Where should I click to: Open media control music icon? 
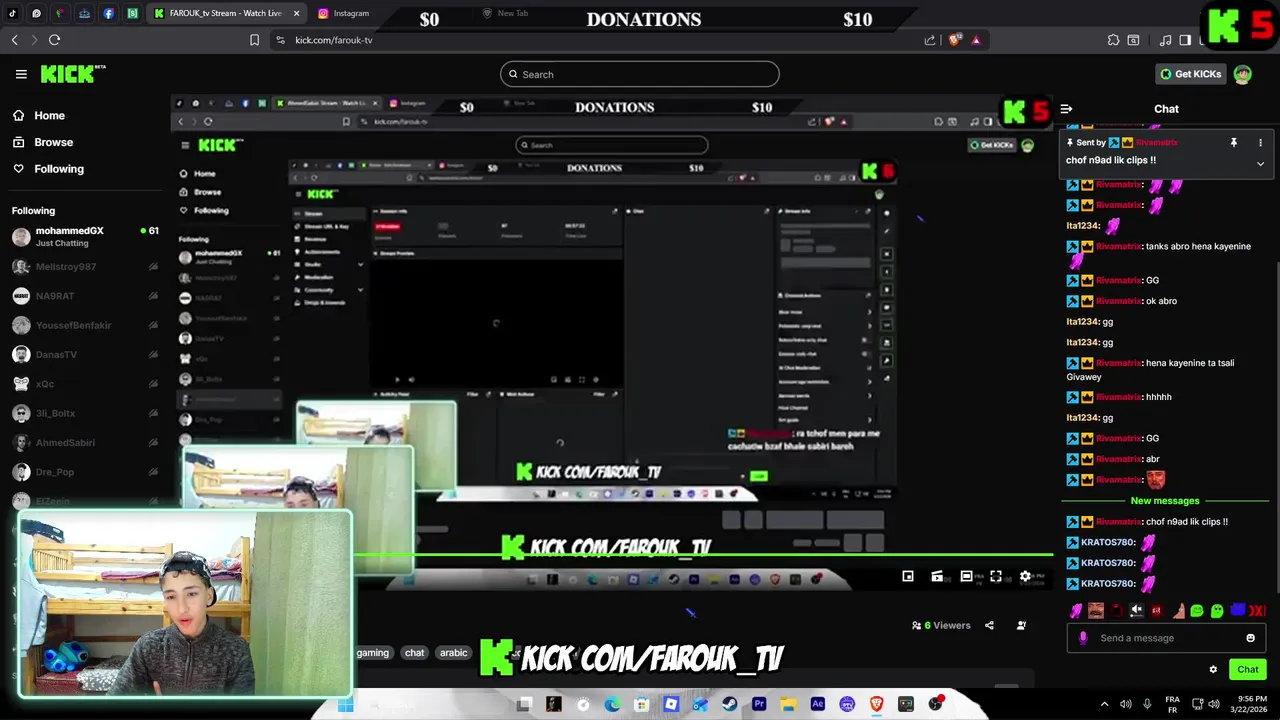pyautogui.click(x=1165, y=40)
